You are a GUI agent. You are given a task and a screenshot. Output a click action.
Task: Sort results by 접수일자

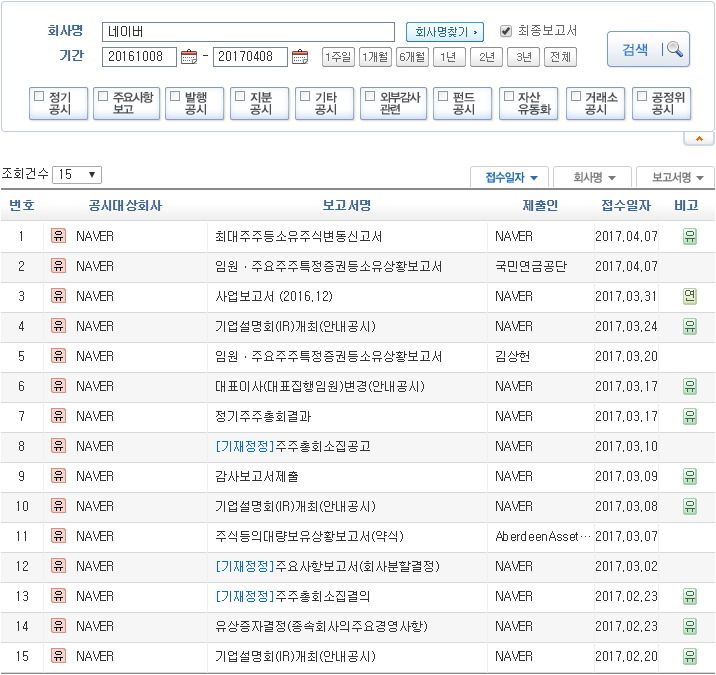(x=511, y=177)
